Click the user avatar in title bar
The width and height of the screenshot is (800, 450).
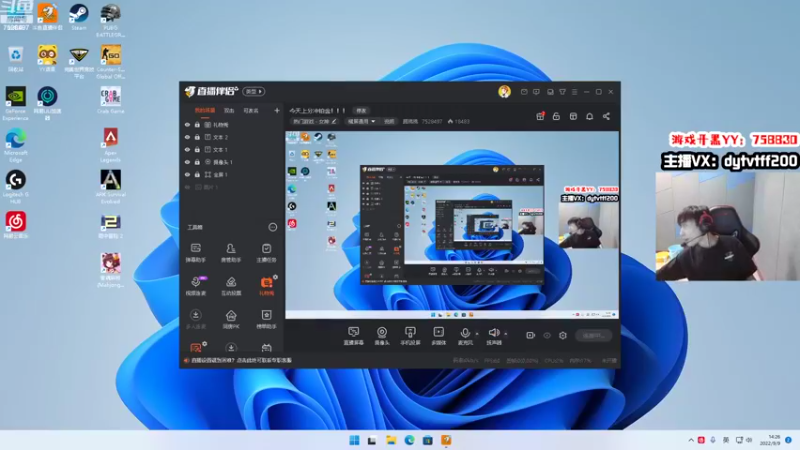click(504, 91)
